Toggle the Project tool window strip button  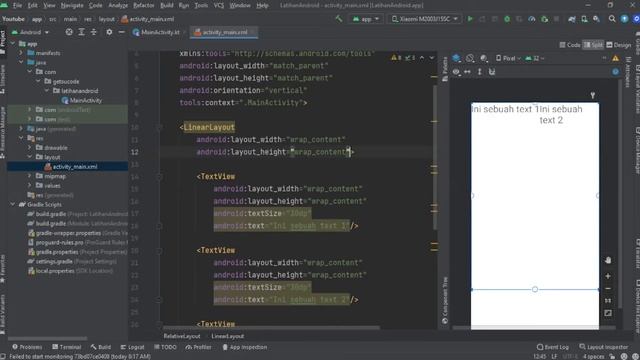click(3, 42)
